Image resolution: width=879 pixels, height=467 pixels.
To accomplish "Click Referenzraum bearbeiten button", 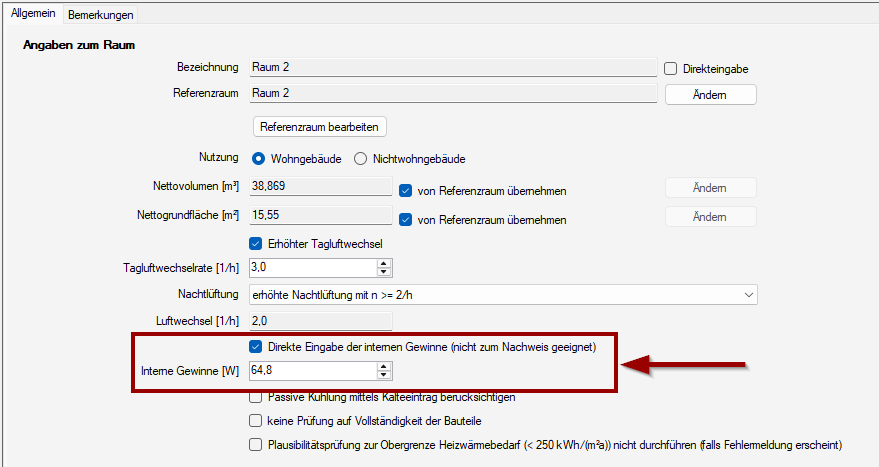I will (x=320, y=127).
